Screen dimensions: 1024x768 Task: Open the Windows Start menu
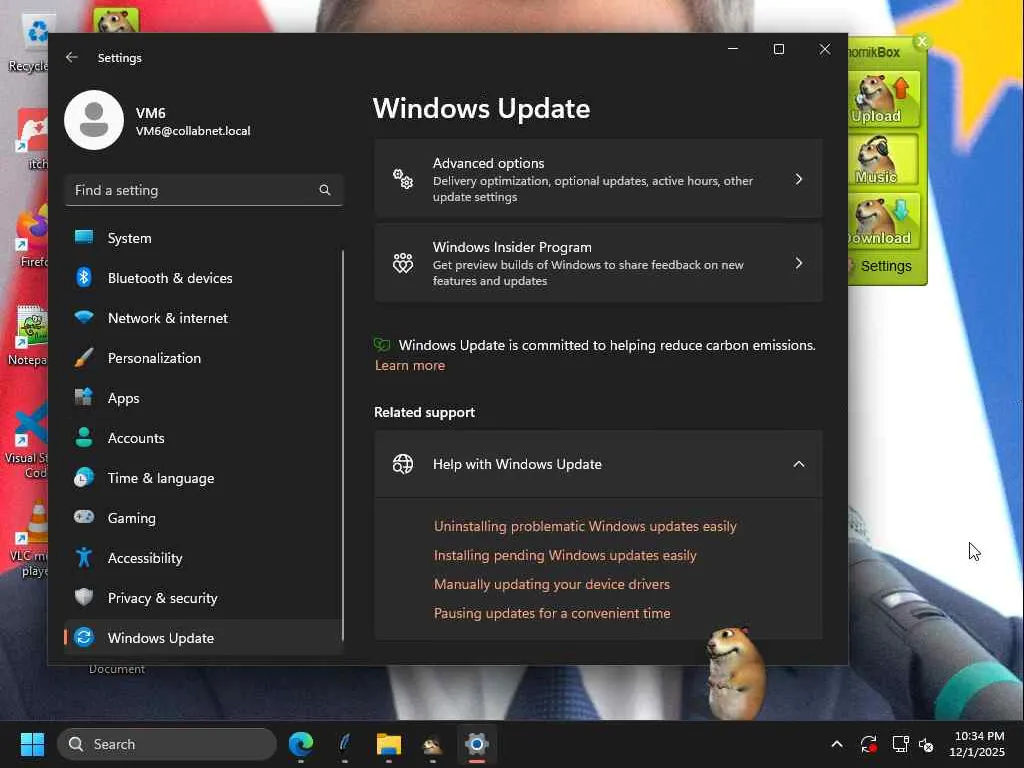pos(32,744)
